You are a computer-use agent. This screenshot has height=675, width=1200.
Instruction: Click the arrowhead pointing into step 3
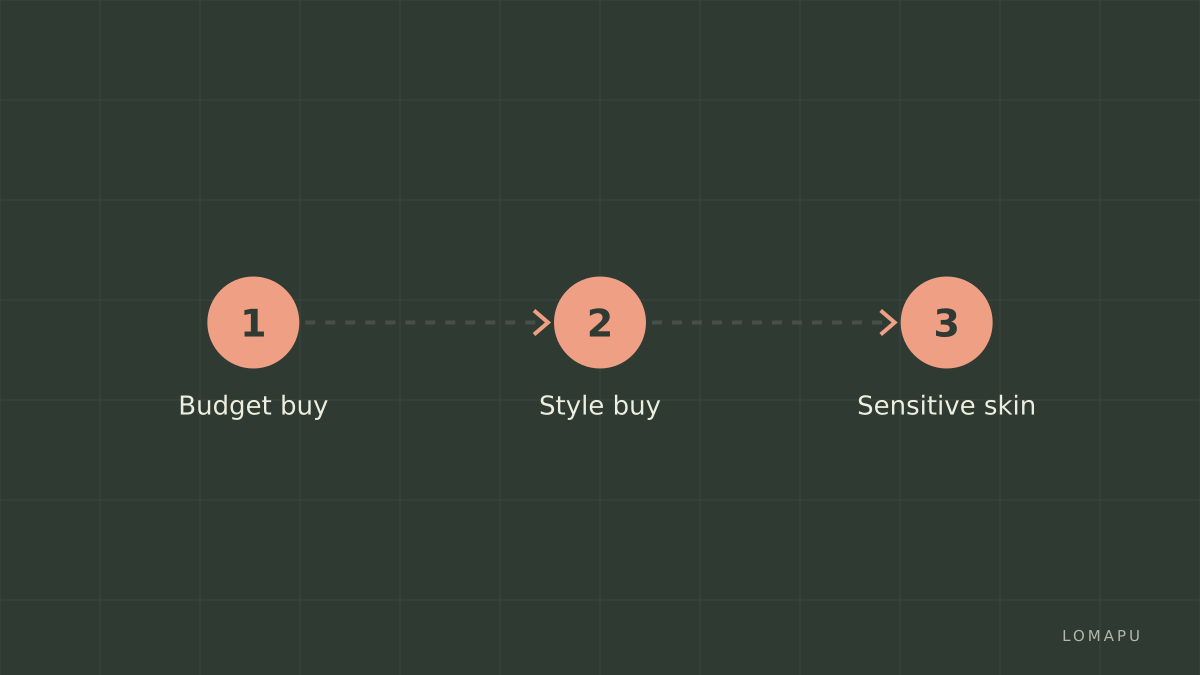click(888, 322)
